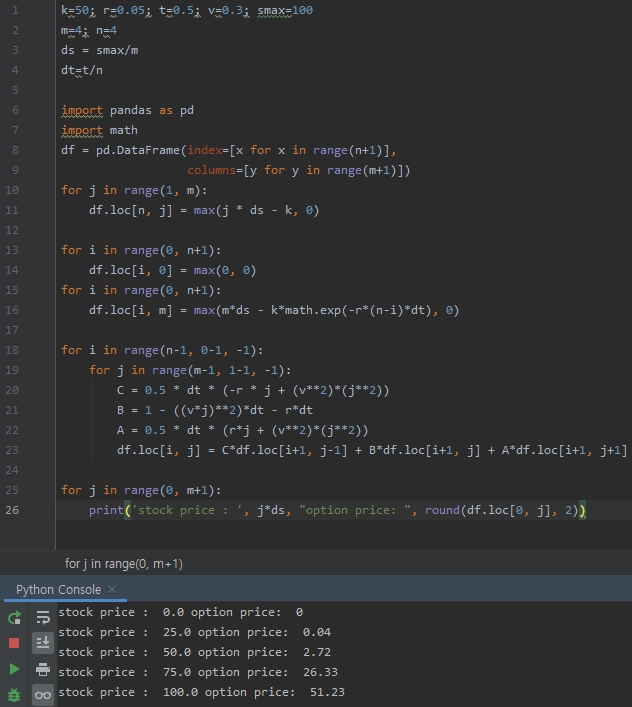Click the df.loc[i, j] assignment on line 23
Screen dimensions: 632x707
pos(371,450)
